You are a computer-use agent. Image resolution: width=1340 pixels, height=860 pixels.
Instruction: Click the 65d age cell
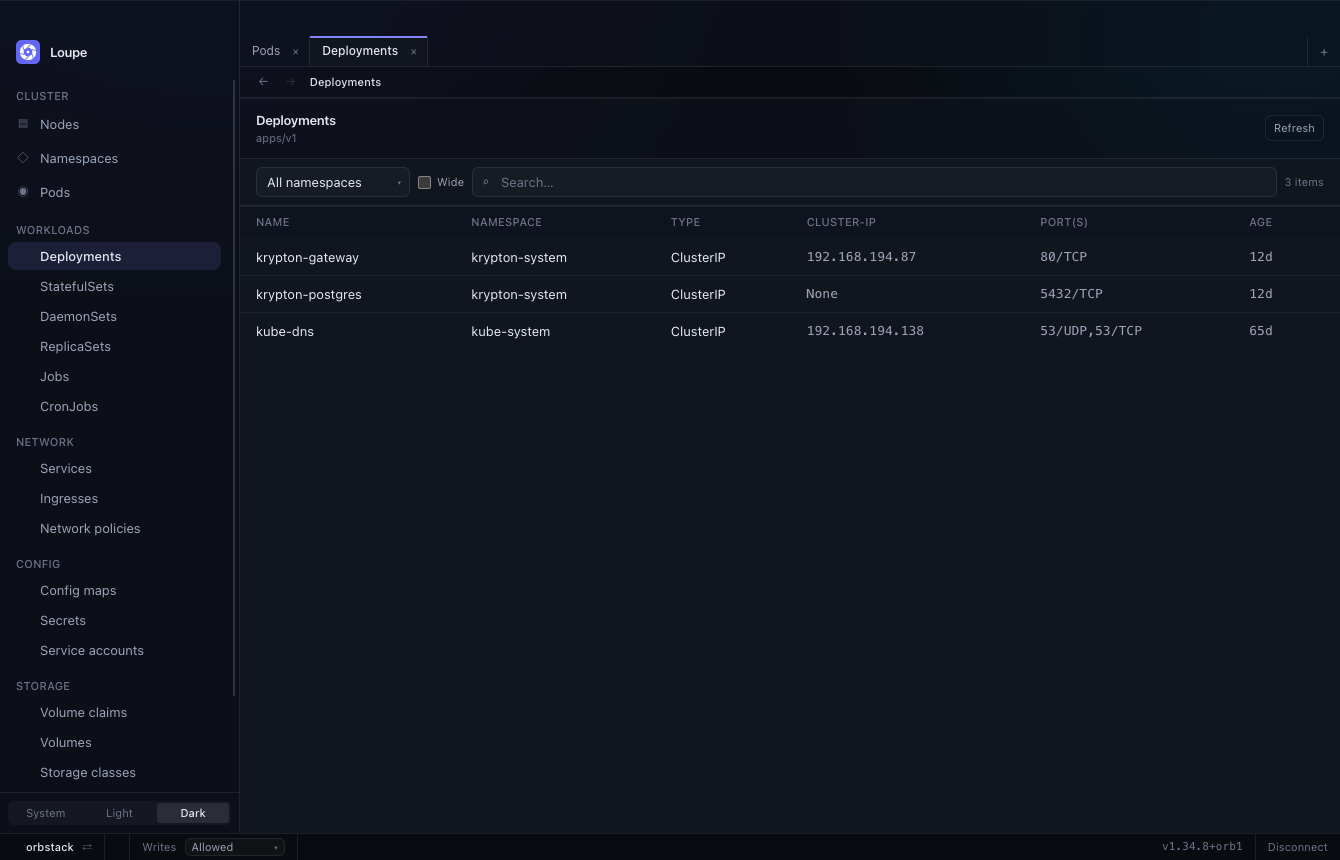pyautogui.click(x=1260, y=331)
